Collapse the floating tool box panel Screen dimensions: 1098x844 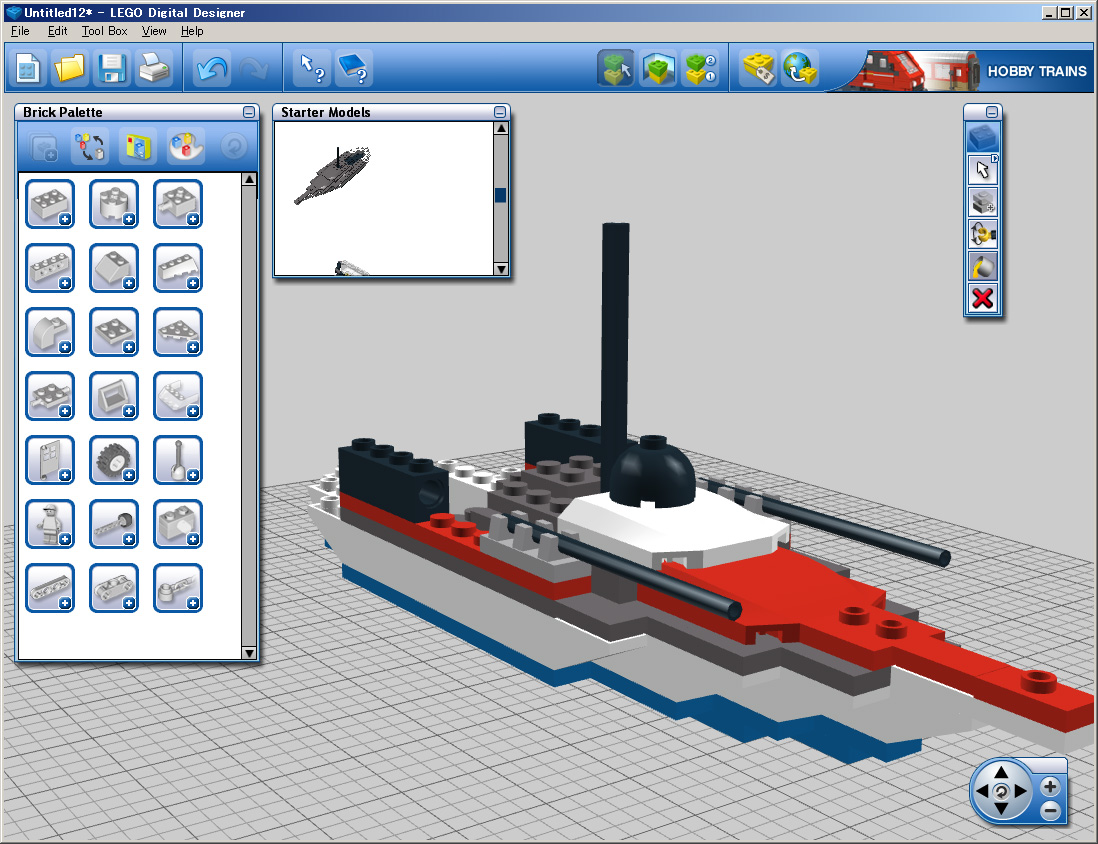click(x=992, y=112)
